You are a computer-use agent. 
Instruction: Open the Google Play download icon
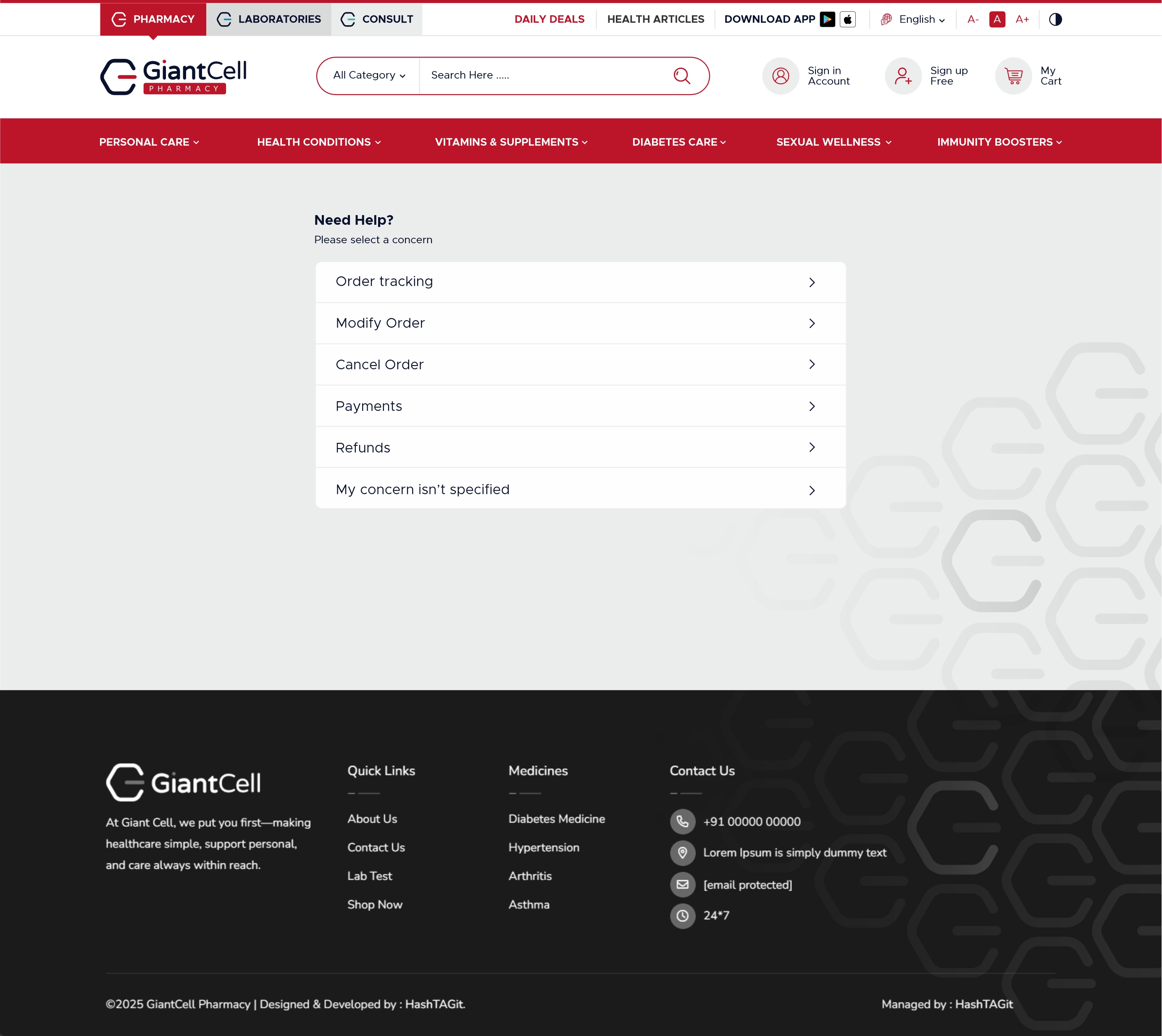coord(827,19)
